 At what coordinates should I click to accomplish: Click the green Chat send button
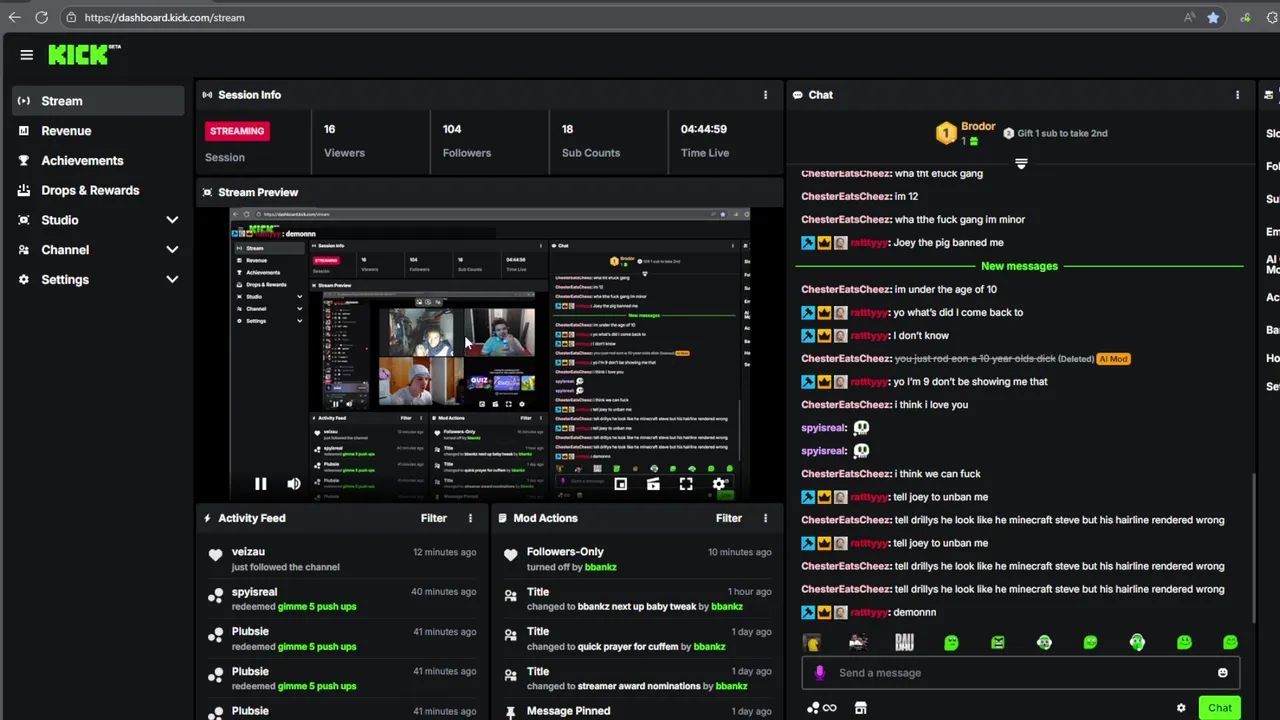[1219, 708]
